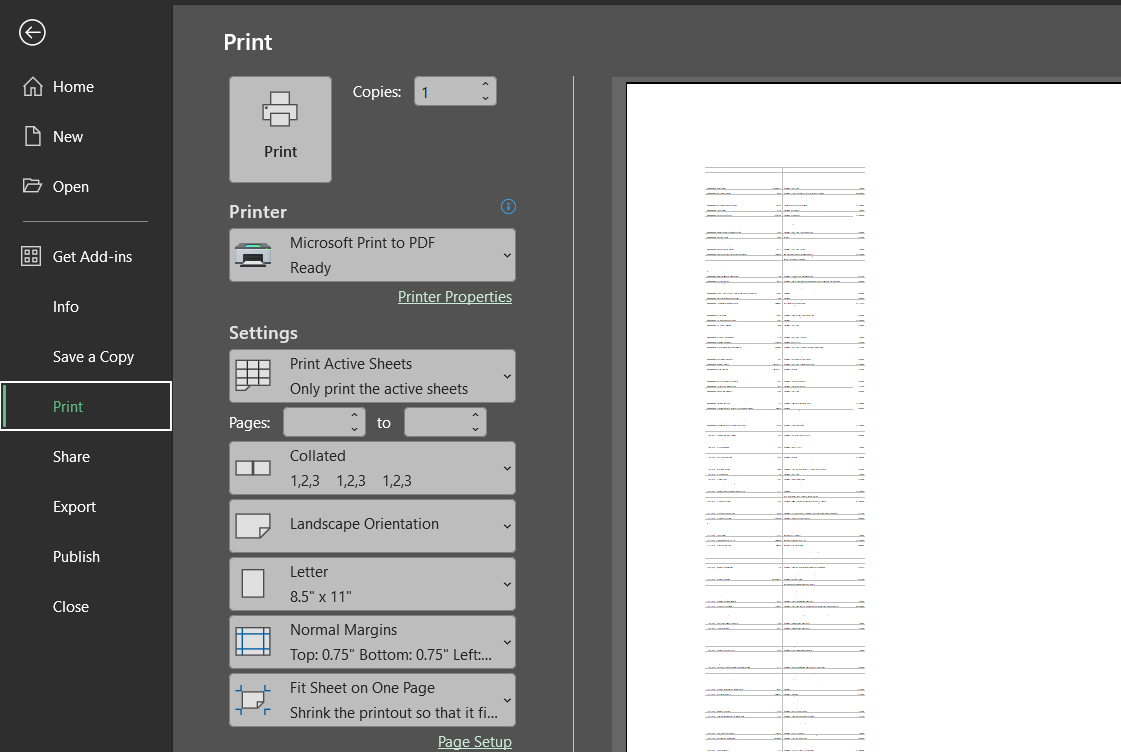Image resolution: width=1121 pixels, height=752 pixels.
Task: Select Share from the sidebar
Action: point(71,457)
